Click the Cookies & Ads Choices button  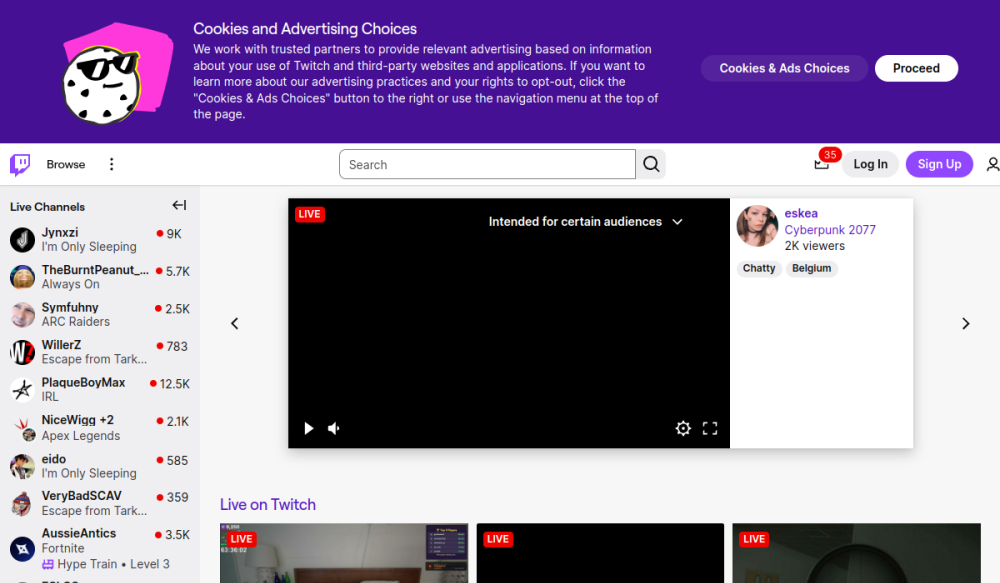[x=784, y=68]
